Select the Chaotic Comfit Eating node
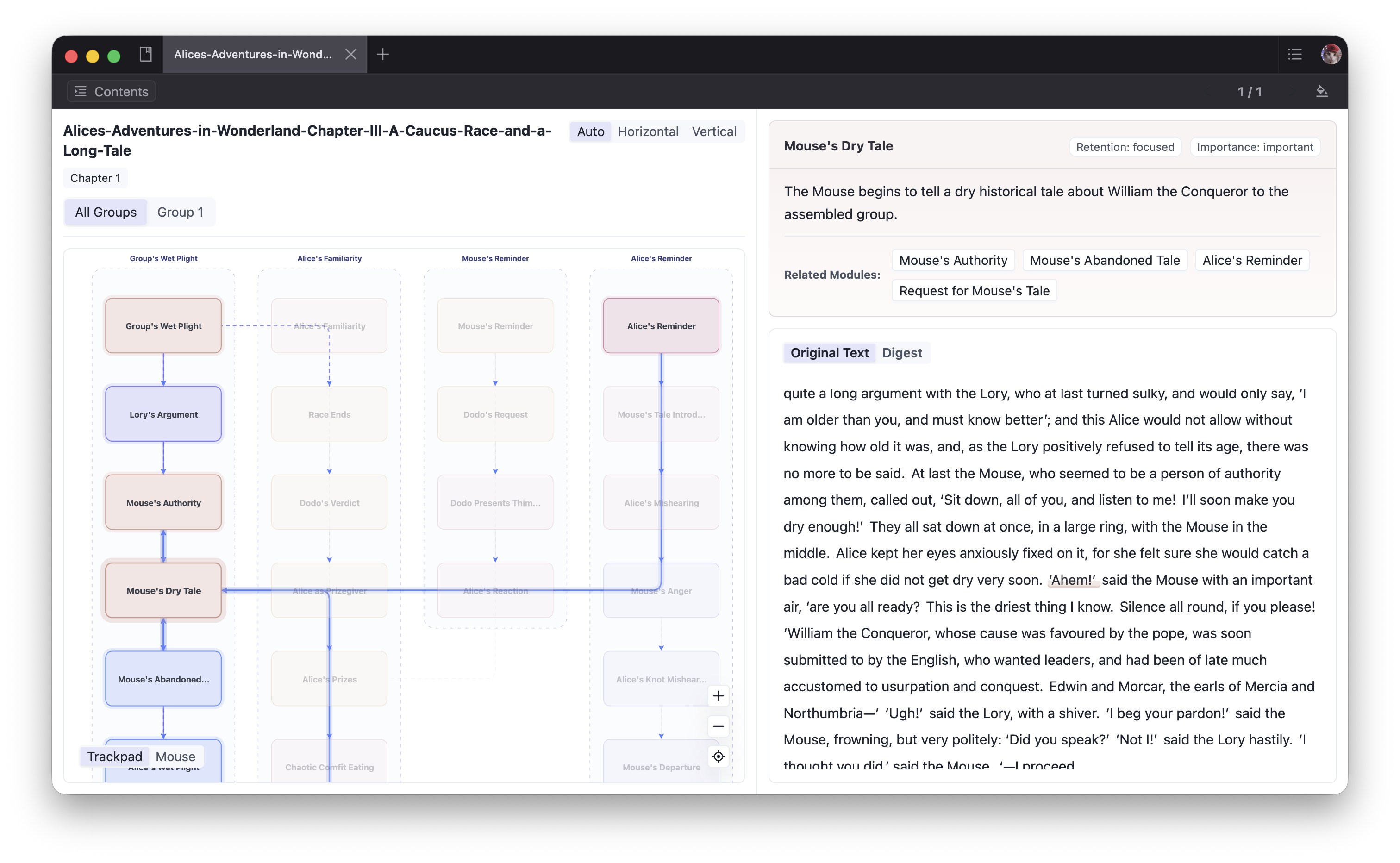The width and height of the screenshot is (1400, 863). click(x=329, y=762)
